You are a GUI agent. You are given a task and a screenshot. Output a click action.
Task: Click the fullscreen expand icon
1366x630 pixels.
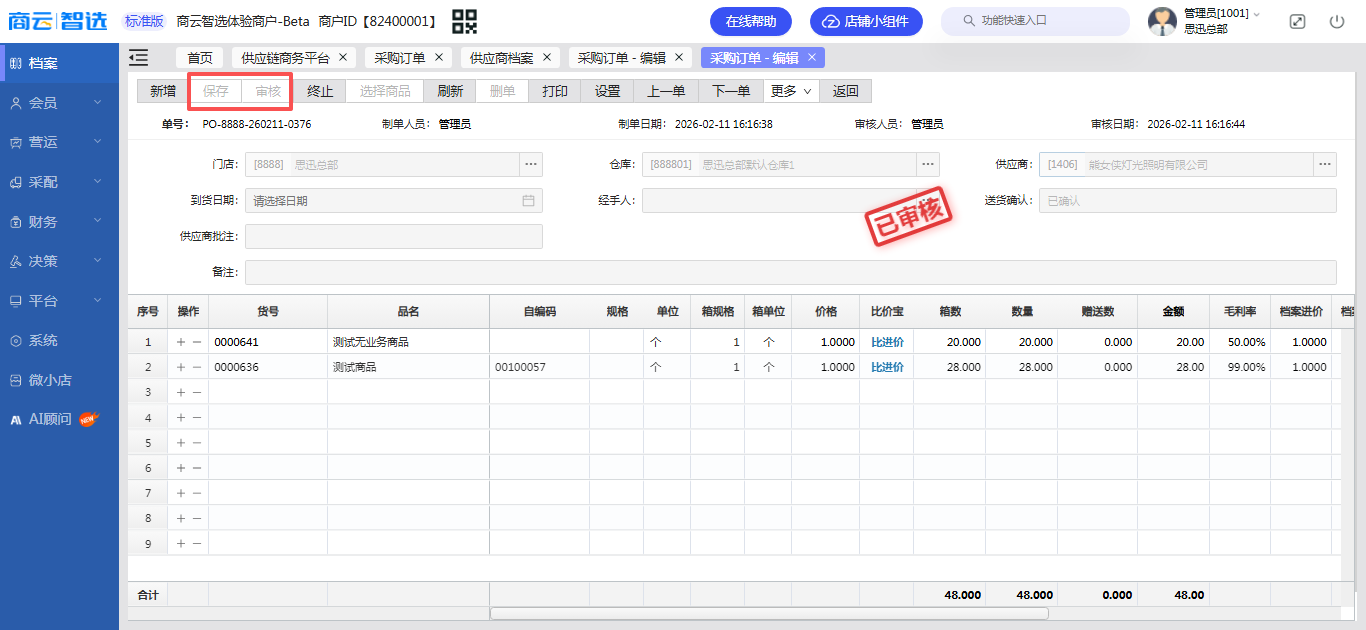click(1297, 21)
